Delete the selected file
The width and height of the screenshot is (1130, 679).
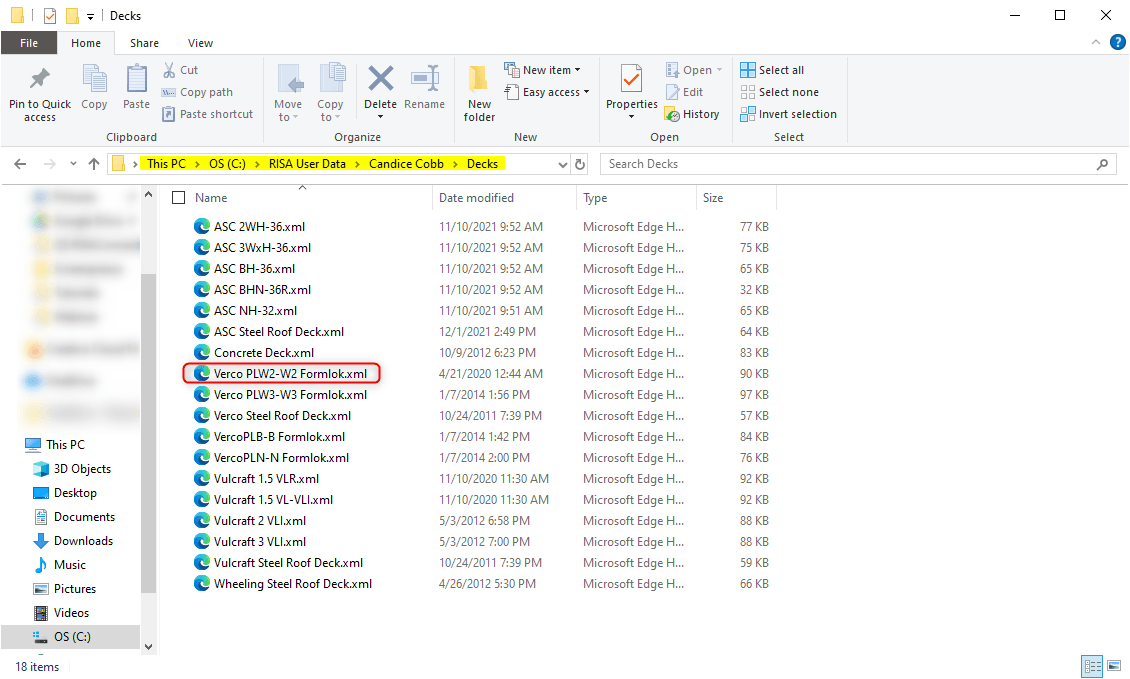click(380, 90)
